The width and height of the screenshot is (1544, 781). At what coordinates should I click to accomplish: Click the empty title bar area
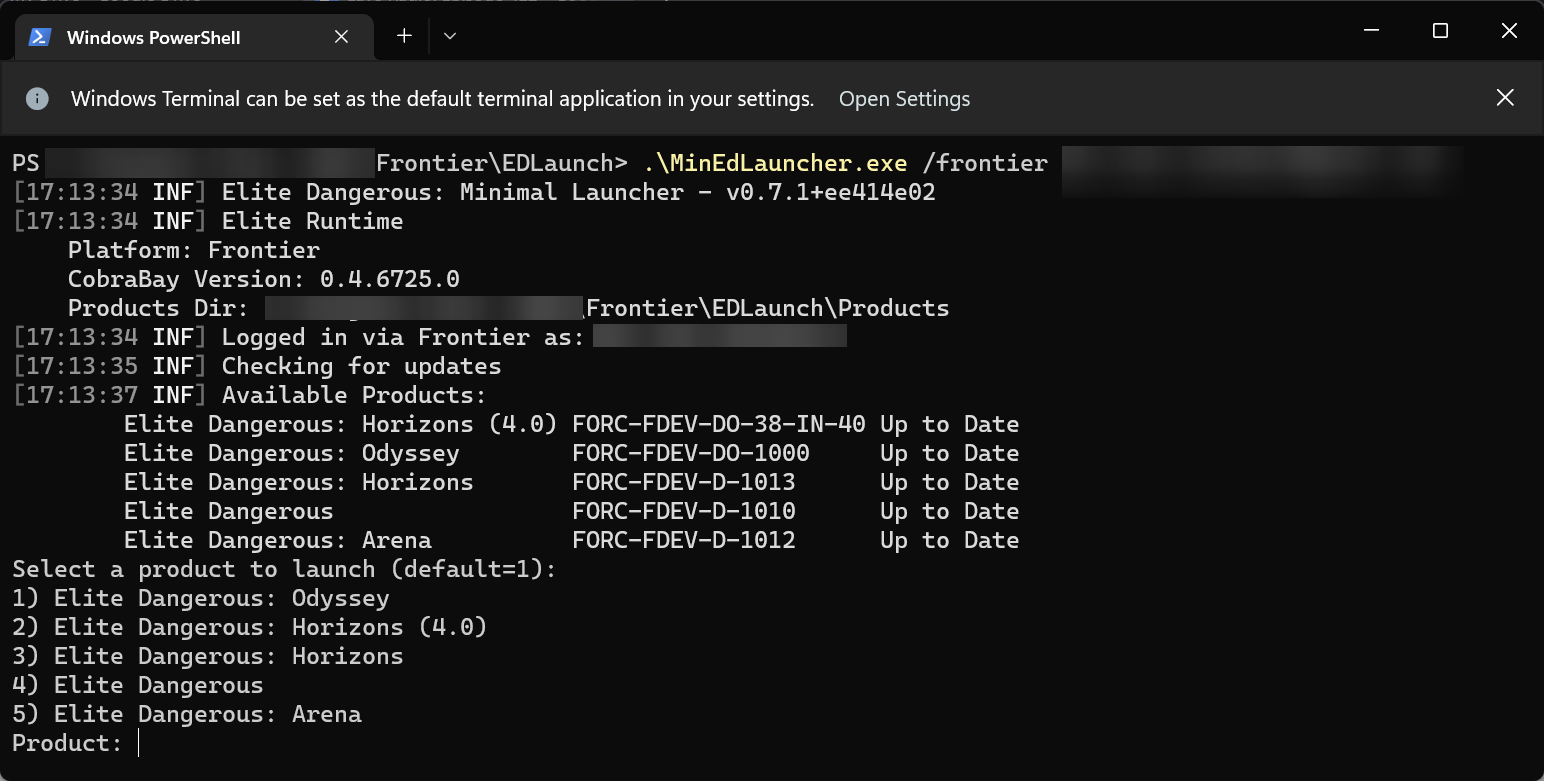pos(900,32)
